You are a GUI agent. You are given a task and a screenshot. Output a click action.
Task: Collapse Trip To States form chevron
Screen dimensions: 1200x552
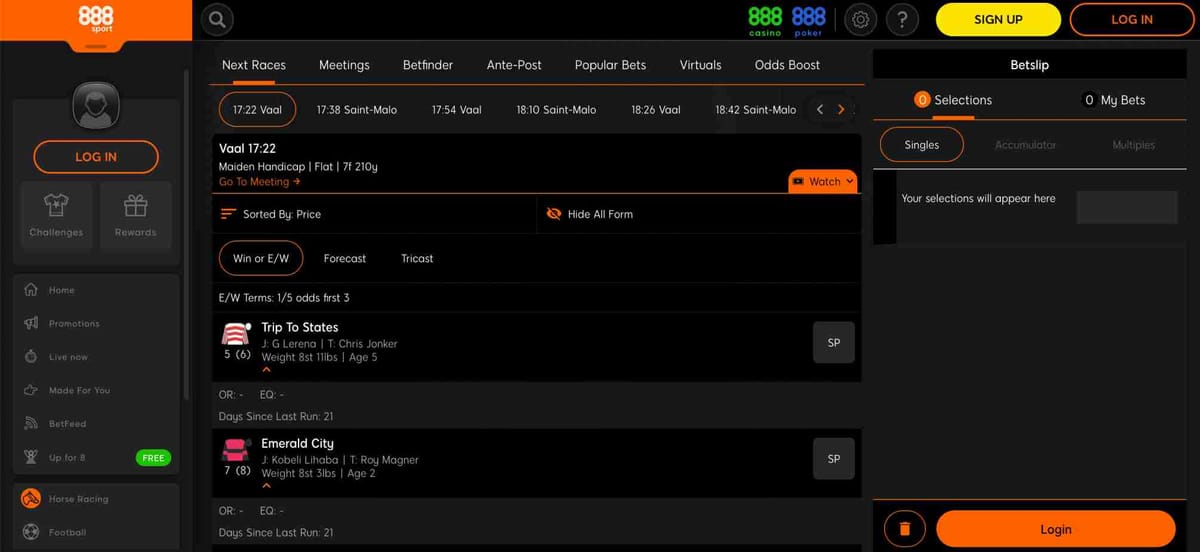coord(266,370)
